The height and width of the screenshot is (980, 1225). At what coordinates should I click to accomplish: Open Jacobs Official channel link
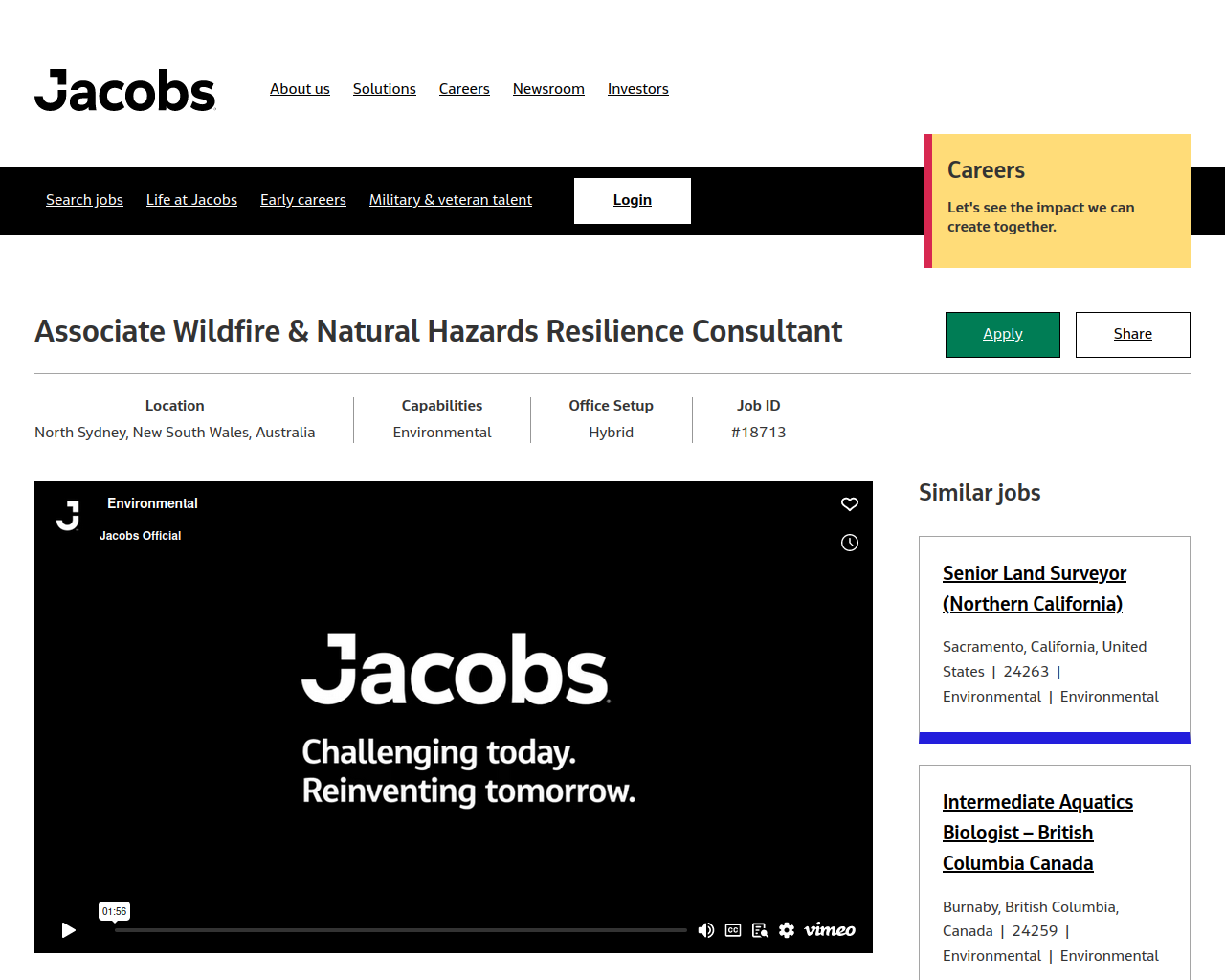(x=141, y=536)
